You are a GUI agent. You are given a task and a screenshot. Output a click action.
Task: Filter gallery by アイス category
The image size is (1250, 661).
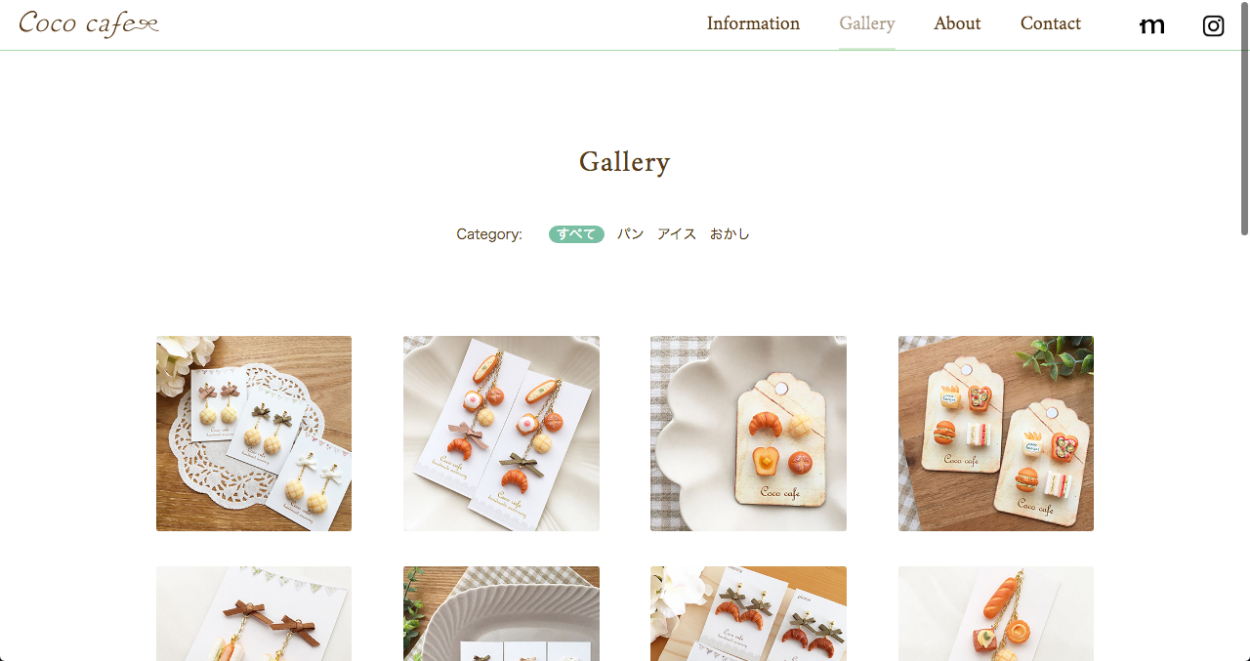pyautogui.click(x=677, y=234)
